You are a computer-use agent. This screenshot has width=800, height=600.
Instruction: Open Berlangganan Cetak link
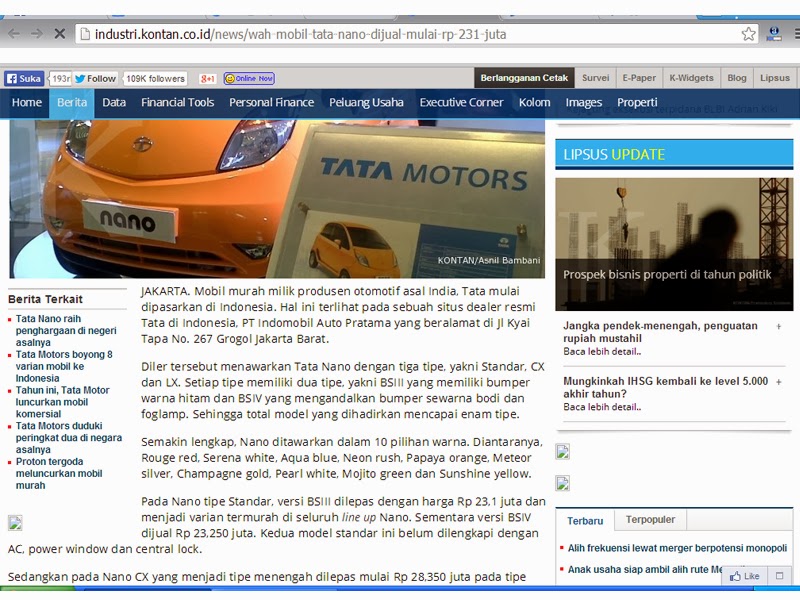[524, 78]
